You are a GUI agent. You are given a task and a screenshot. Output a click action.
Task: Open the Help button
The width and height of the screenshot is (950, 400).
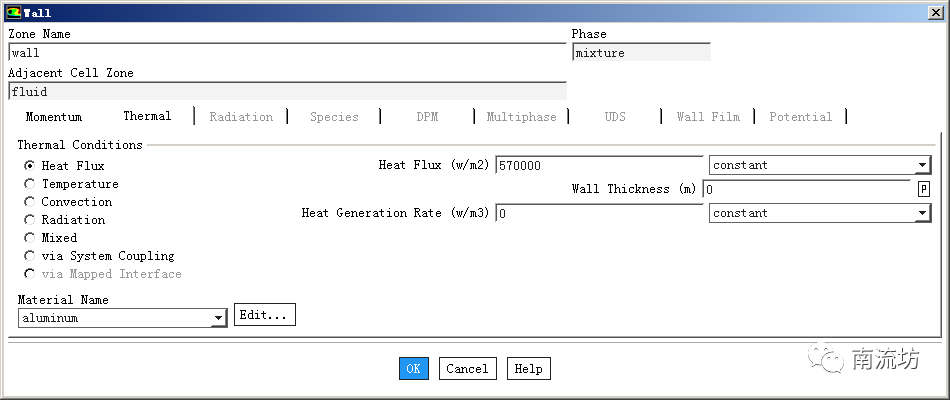[x=528, y=368]
